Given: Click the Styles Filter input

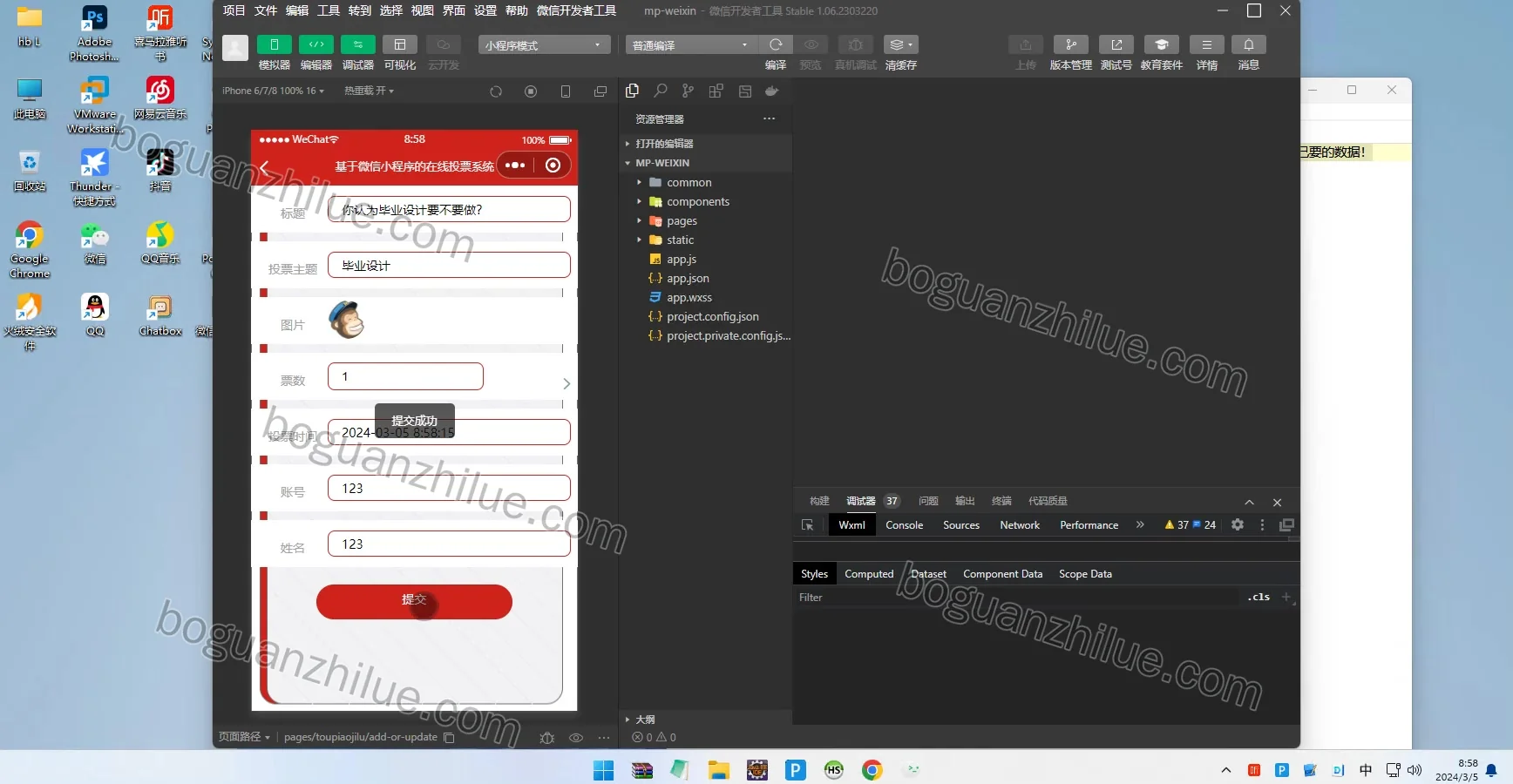Looking at the screenshot, I should pyautogui.click(x=1018, y=598).
